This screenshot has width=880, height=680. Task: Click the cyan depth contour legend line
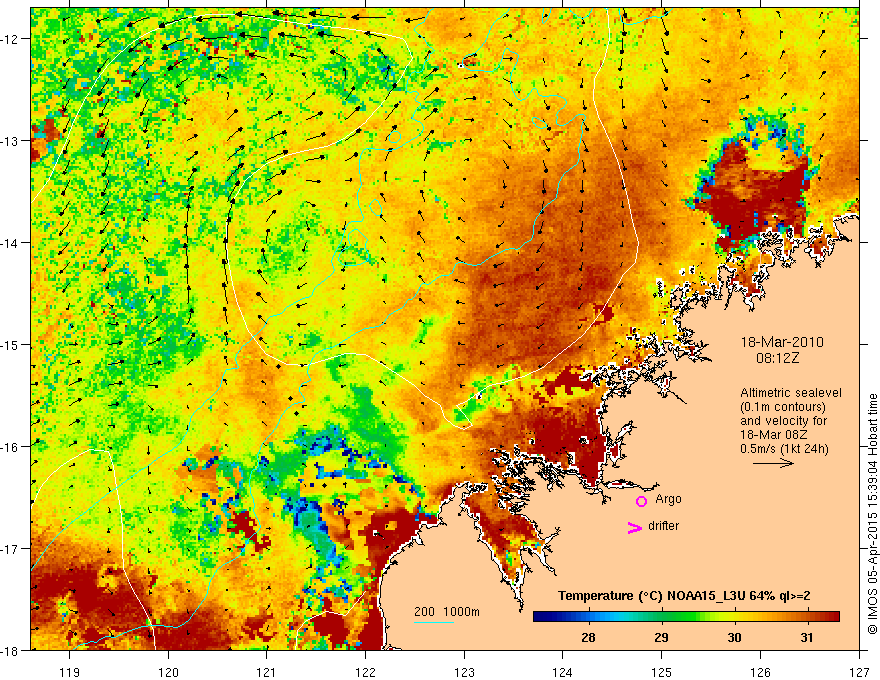click(434, 622)
